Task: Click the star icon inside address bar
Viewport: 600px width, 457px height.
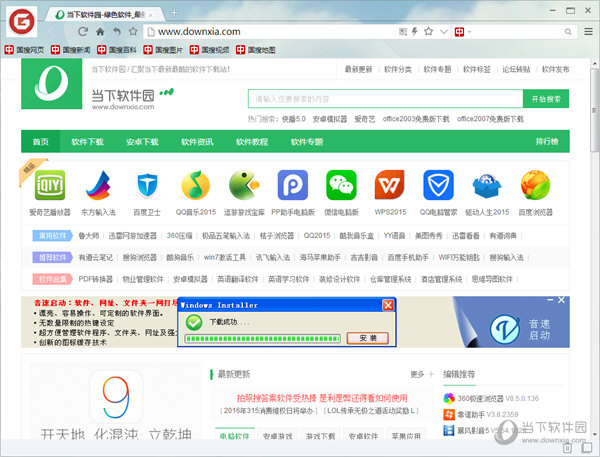Action: [429, 31]
